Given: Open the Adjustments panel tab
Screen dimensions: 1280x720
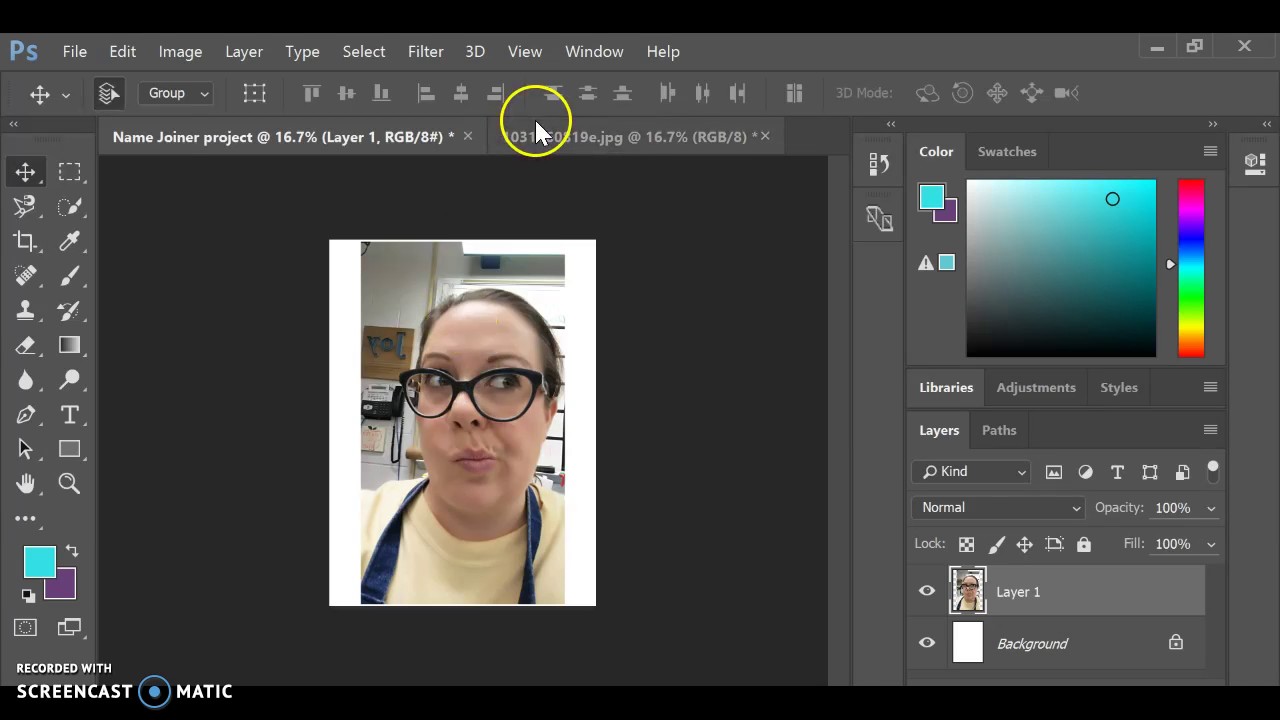Looking at the screenshot, I should point(1035,387).
